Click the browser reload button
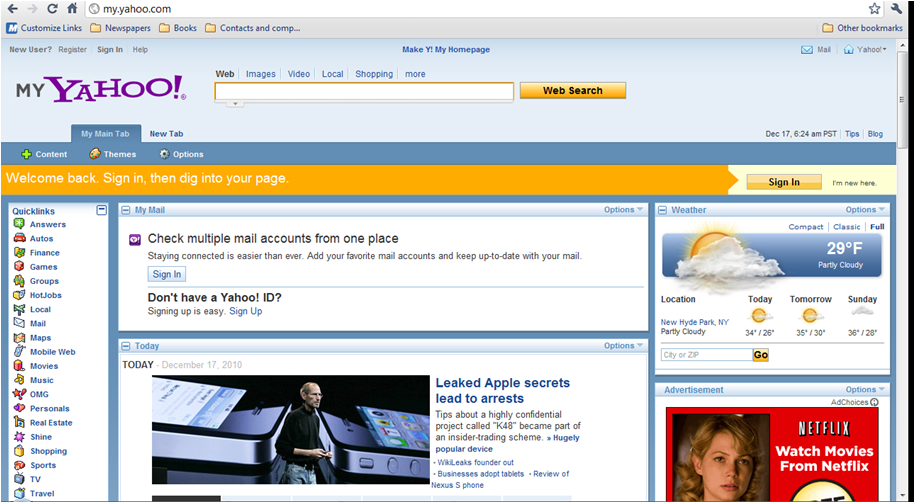This screenshot has width=915, height=503. pos(52,9)
